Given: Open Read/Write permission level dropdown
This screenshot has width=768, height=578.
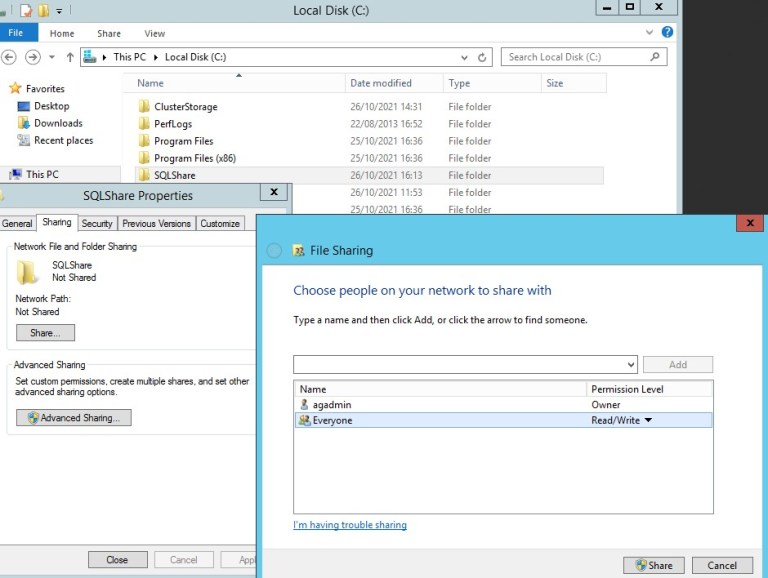Looking at the screenshot, I should click(648, 421).
